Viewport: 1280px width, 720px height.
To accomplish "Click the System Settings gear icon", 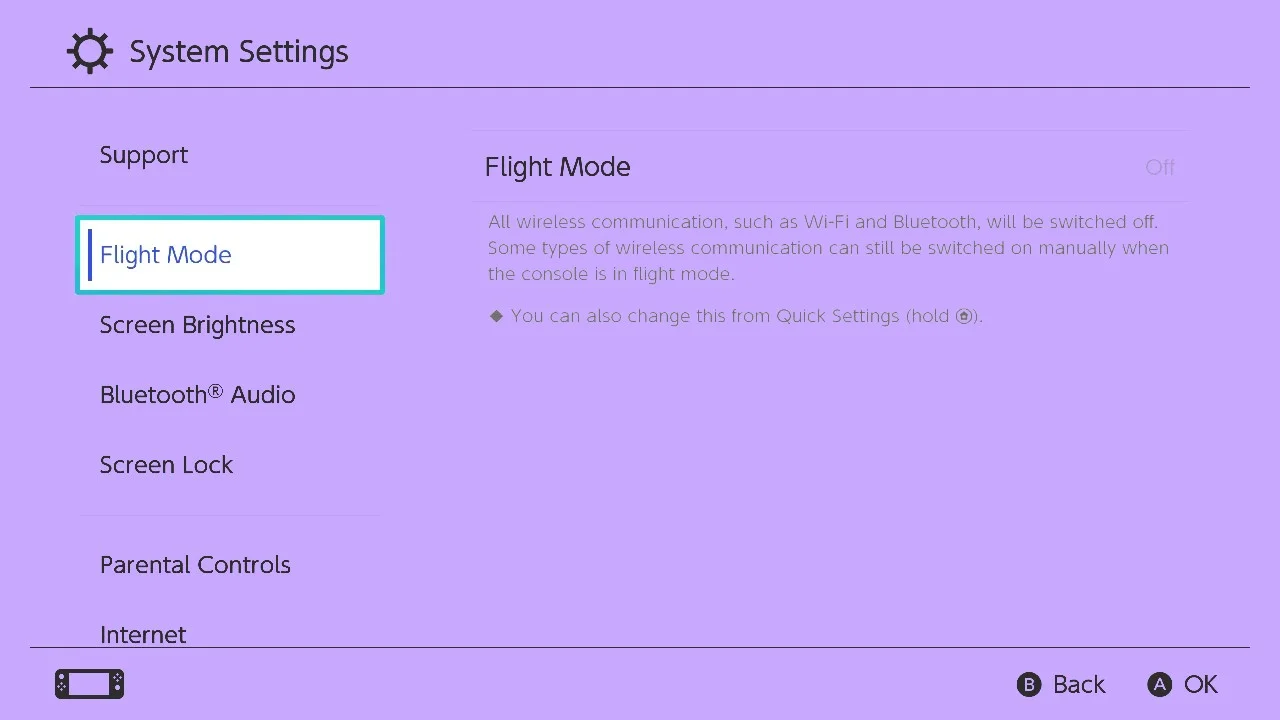I will (90, 52).
